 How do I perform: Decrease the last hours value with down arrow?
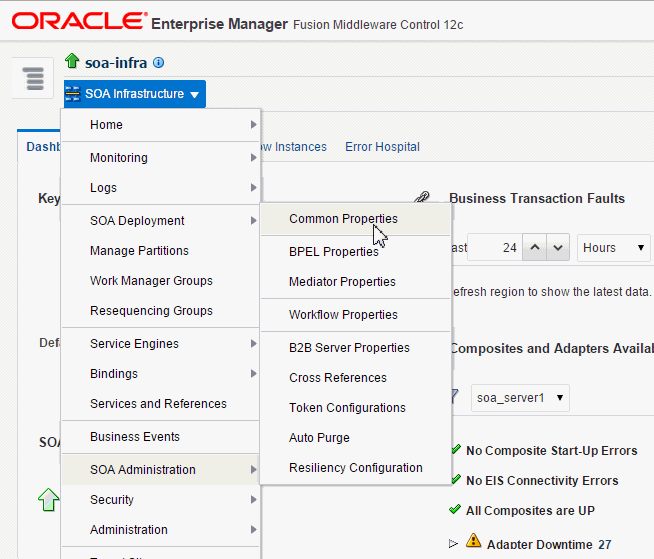click(x=558, y=248)
